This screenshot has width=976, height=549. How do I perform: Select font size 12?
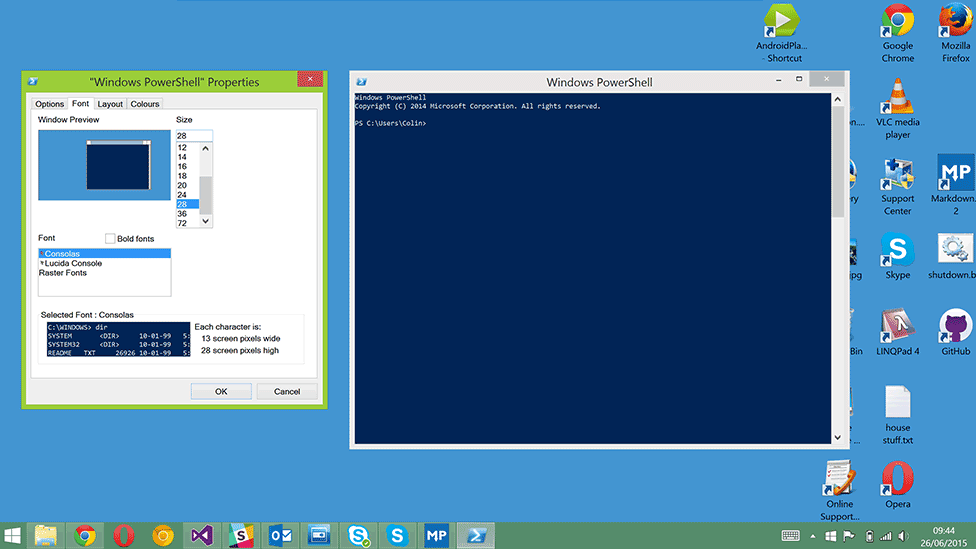(187, 148)
